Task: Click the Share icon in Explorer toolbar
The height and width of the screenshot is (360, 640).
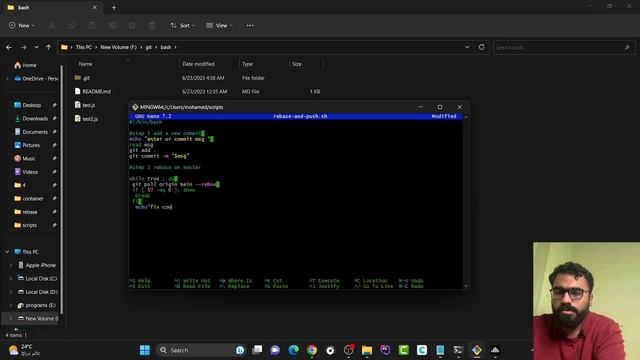Action: 132,26
